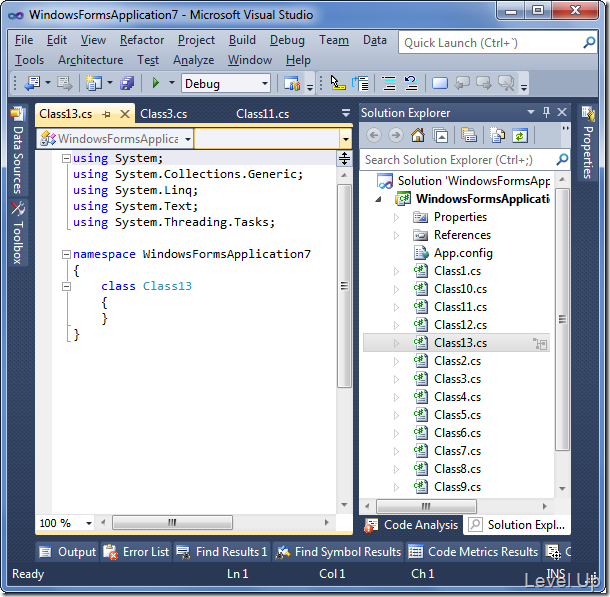Click the Save All toolbar icon
This screenshot has width=610, height=597.
pos(127,83)
